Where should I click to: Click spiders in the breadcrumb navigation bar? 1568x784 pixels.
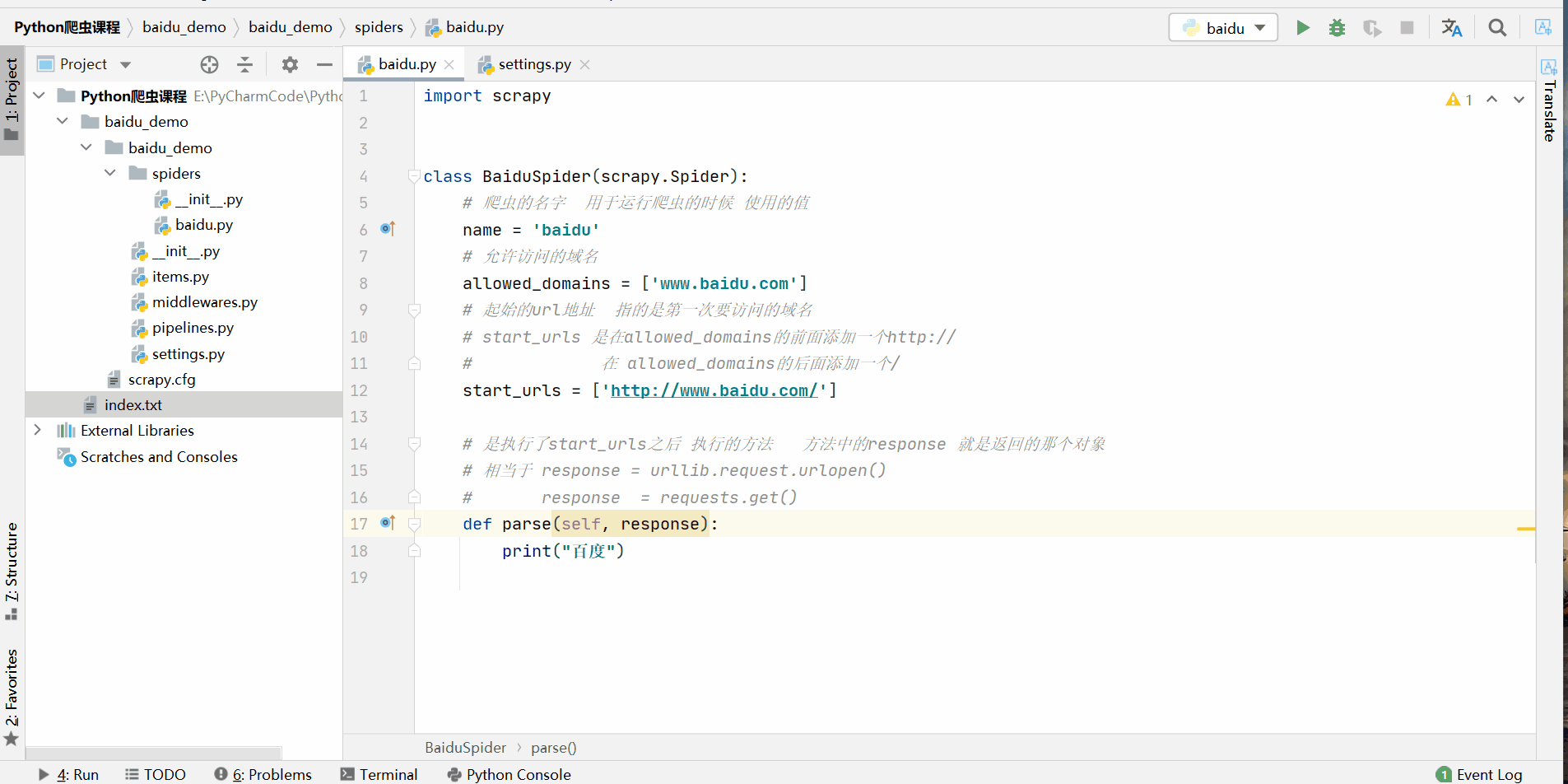pos(379,26)
